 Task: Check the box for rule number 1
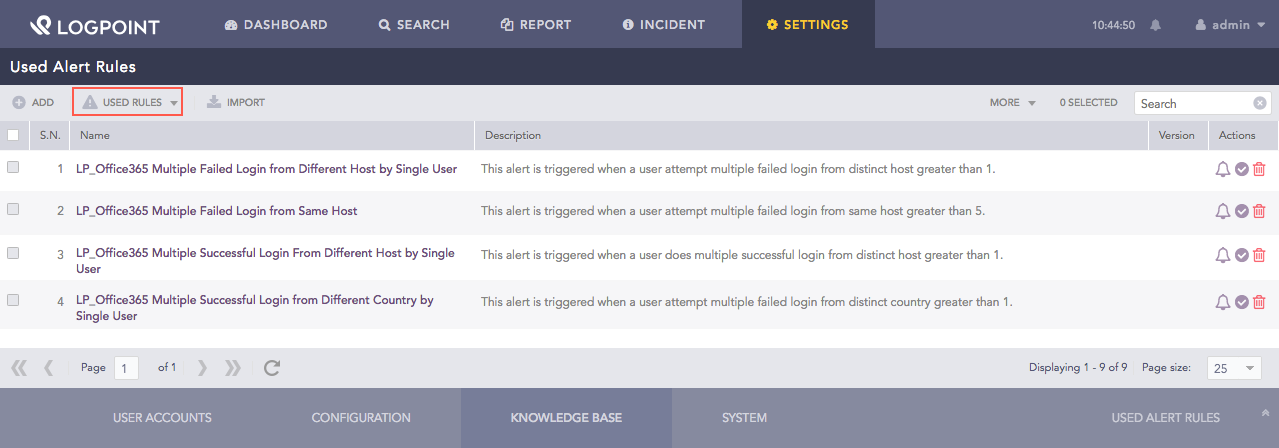[x=13, y=168]
